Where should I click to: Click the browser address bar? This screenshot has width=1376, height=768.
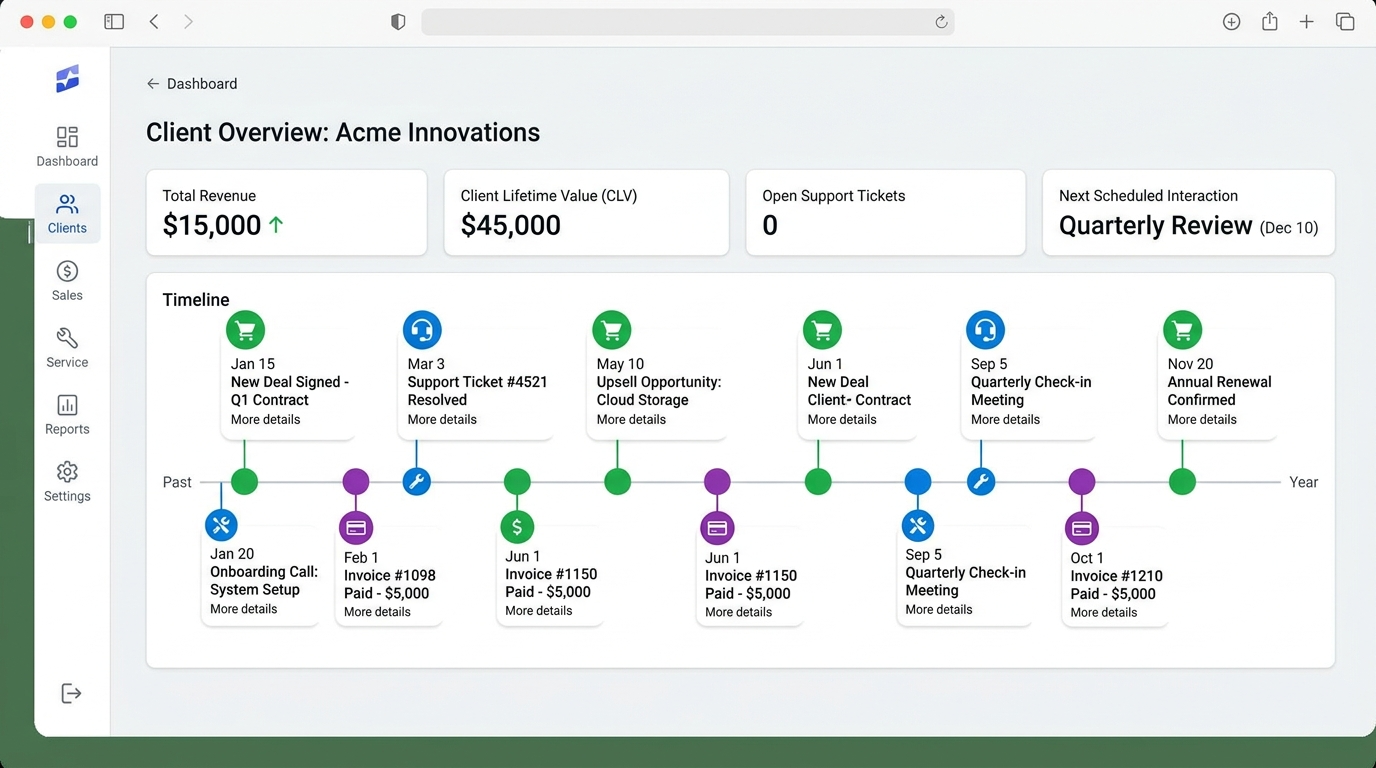688,22
